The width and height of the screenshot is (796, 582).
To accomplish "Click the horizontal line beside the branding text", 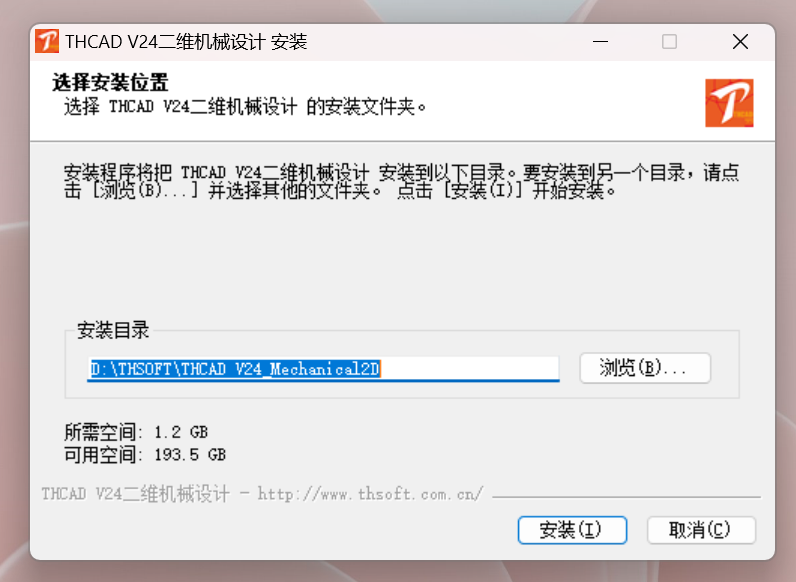I will (626, 497).
